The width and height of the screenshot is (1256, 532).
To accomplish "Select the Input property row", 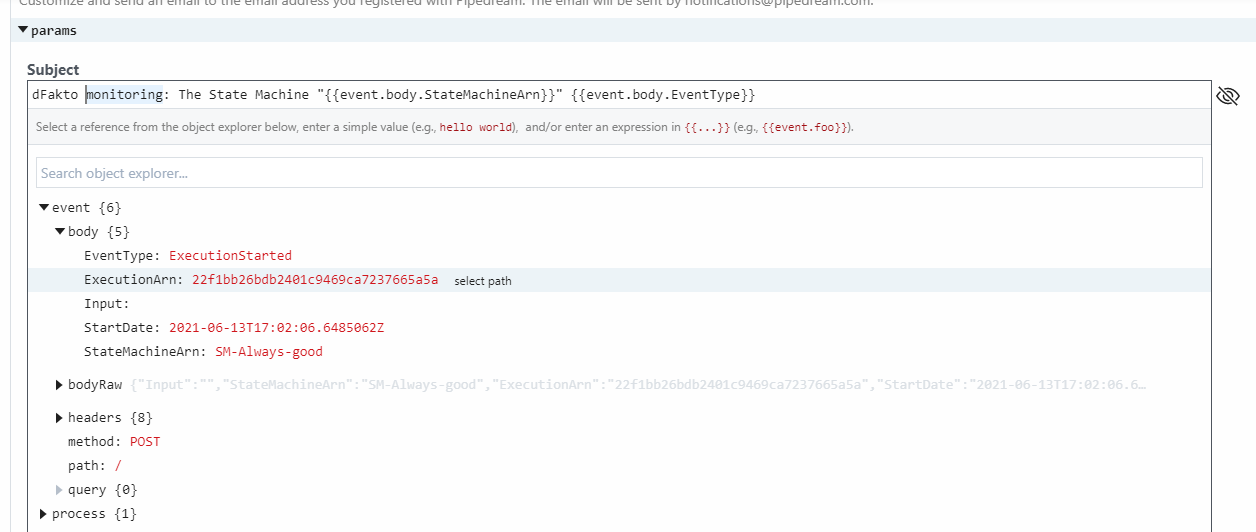I will pyautogui.click(x=107, y=304).
